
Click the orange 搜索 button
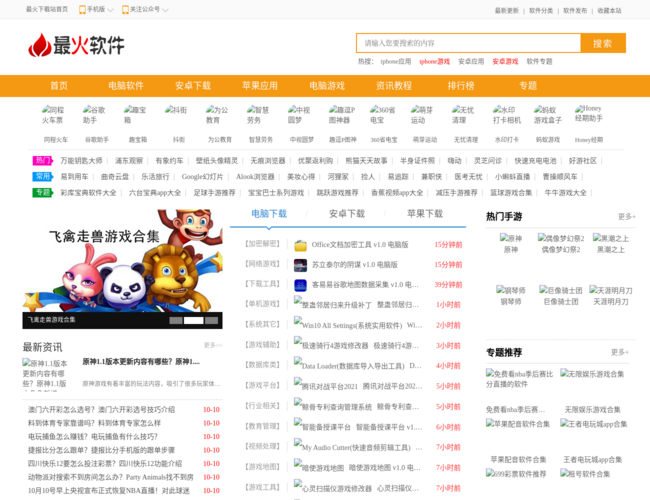tap(603, 43)
